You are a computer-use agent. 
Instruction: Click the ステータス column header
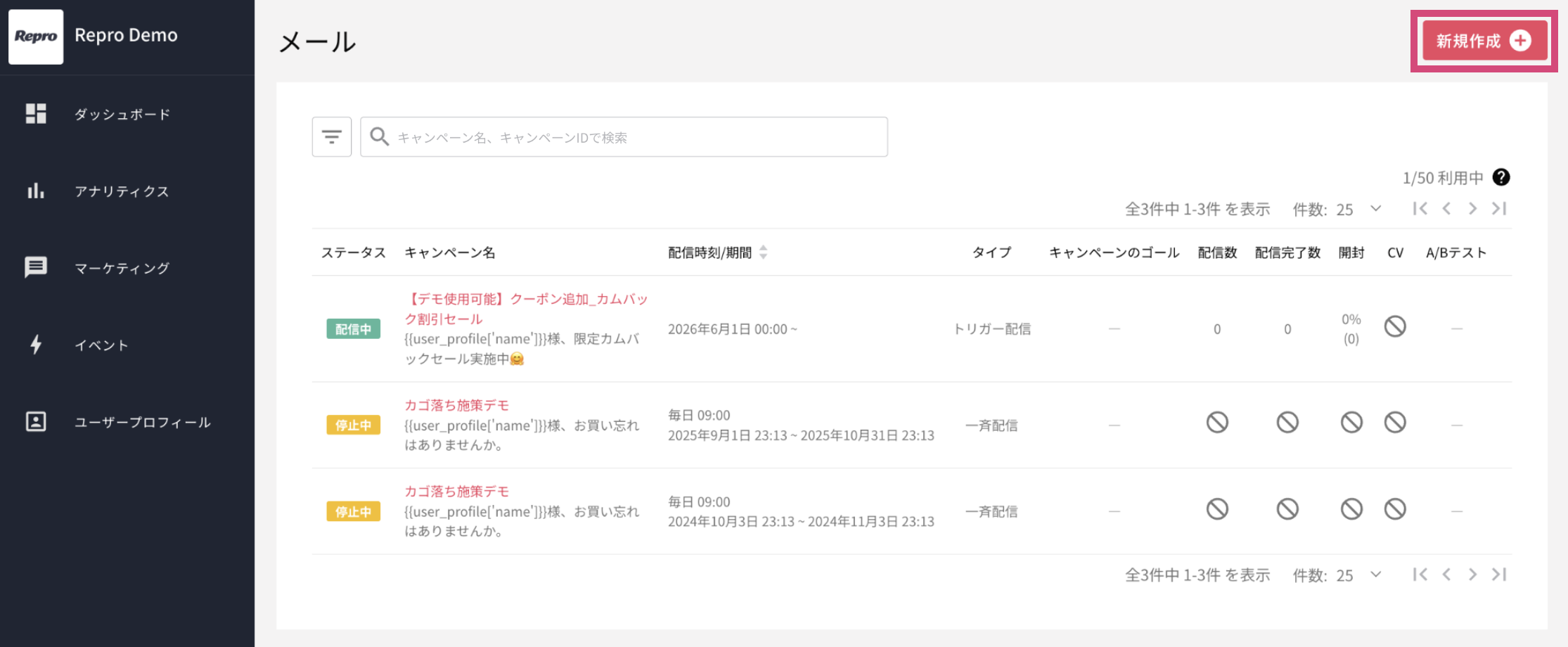pos(354,252)
